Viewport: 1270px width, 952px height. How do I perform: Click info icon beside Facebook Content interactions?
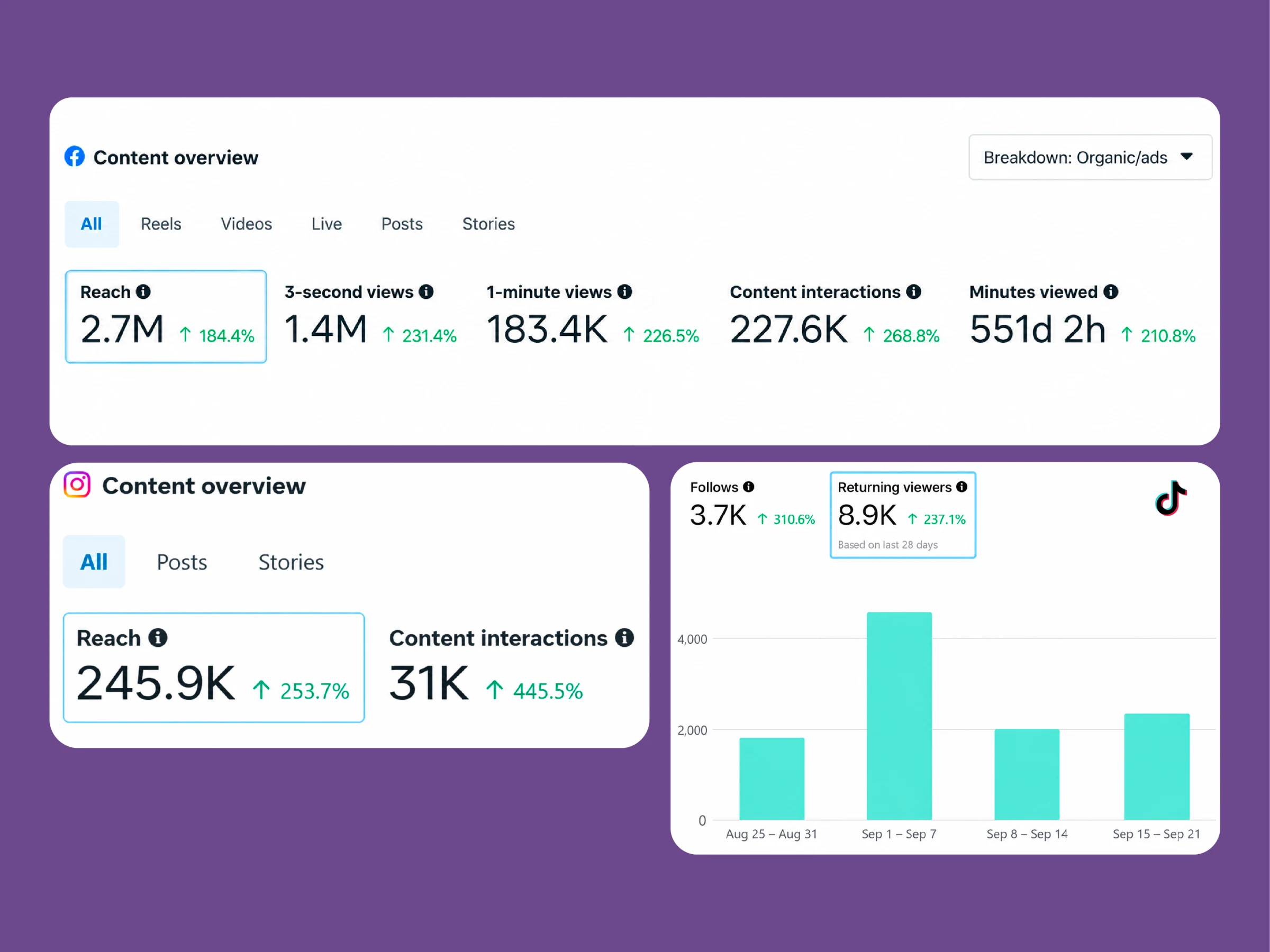pos(913,291)
